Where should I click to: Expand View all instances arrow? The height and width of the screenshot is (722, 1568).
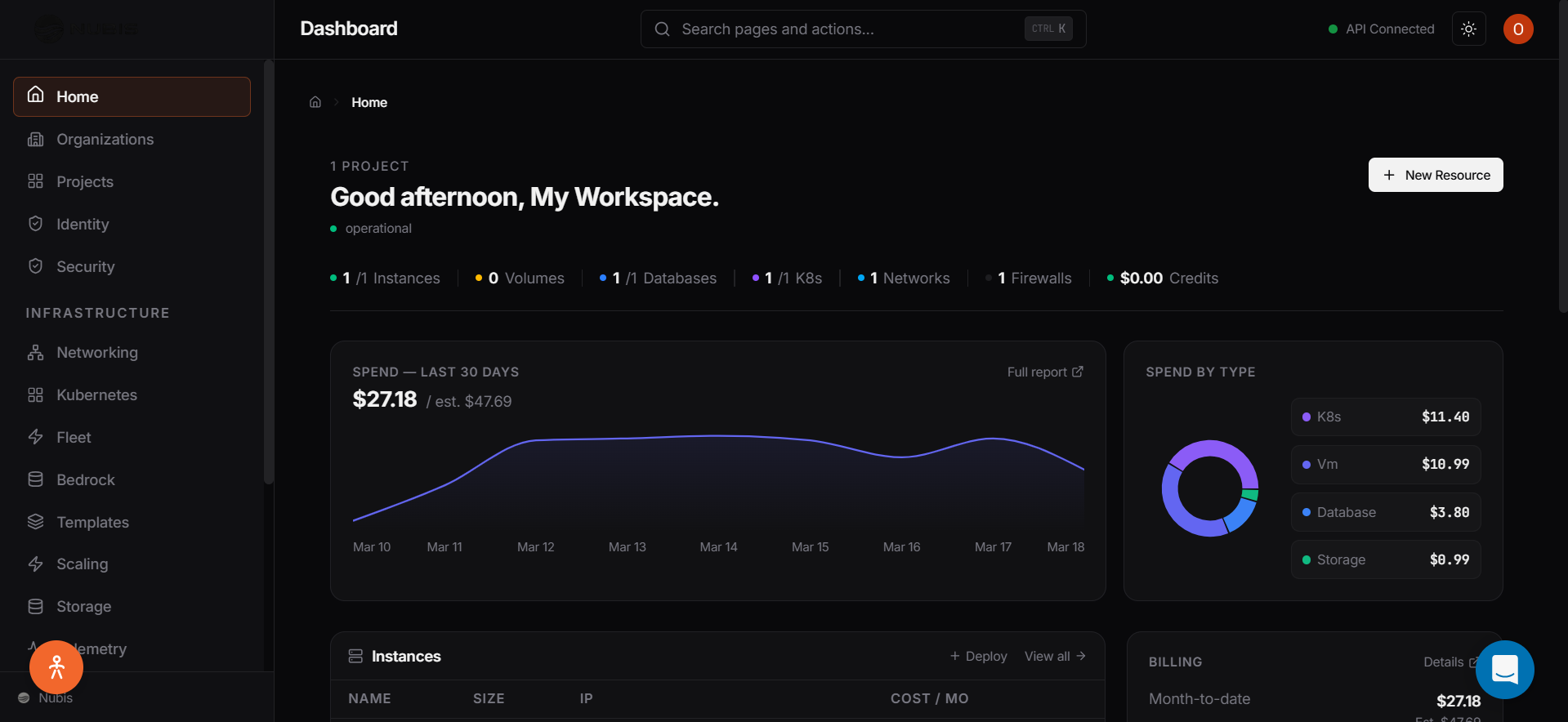point(1055,656)
